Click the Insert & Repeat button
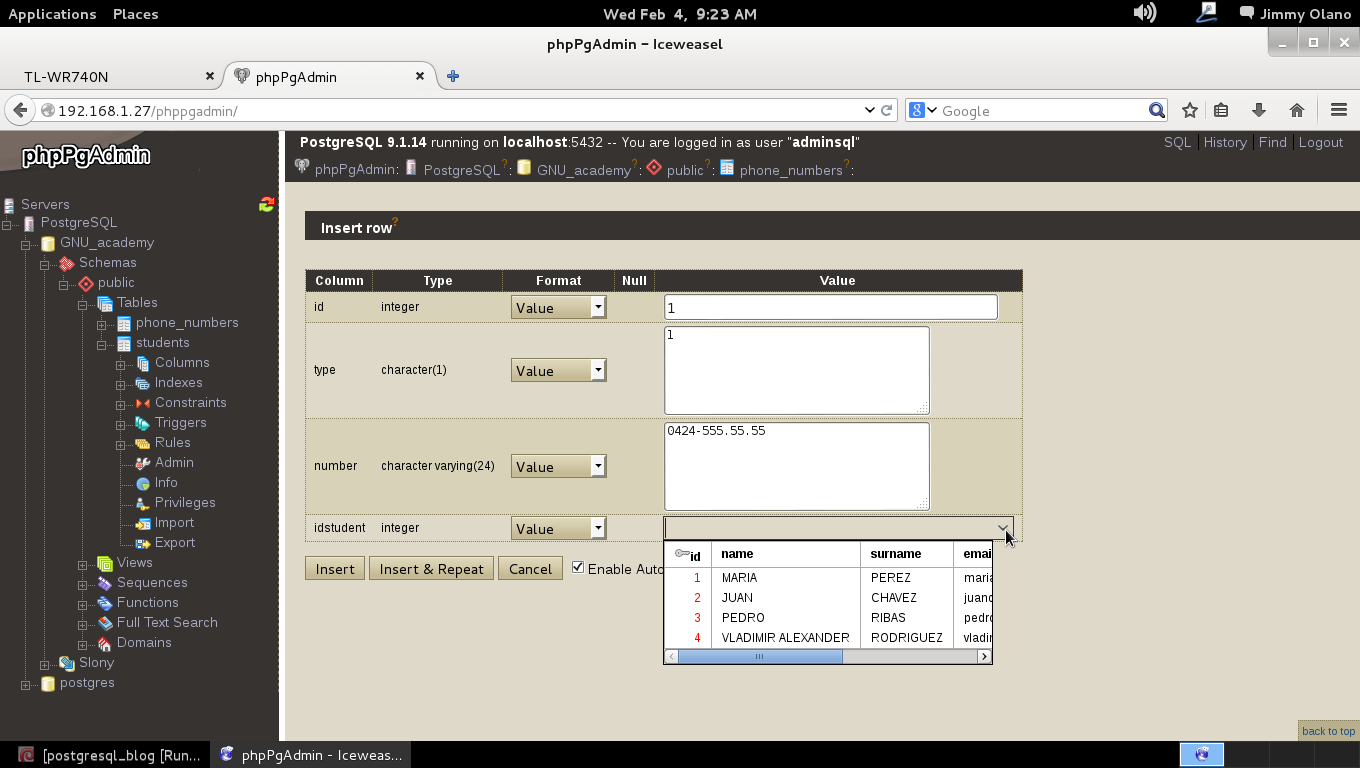1360x768 pixels. 431,568
